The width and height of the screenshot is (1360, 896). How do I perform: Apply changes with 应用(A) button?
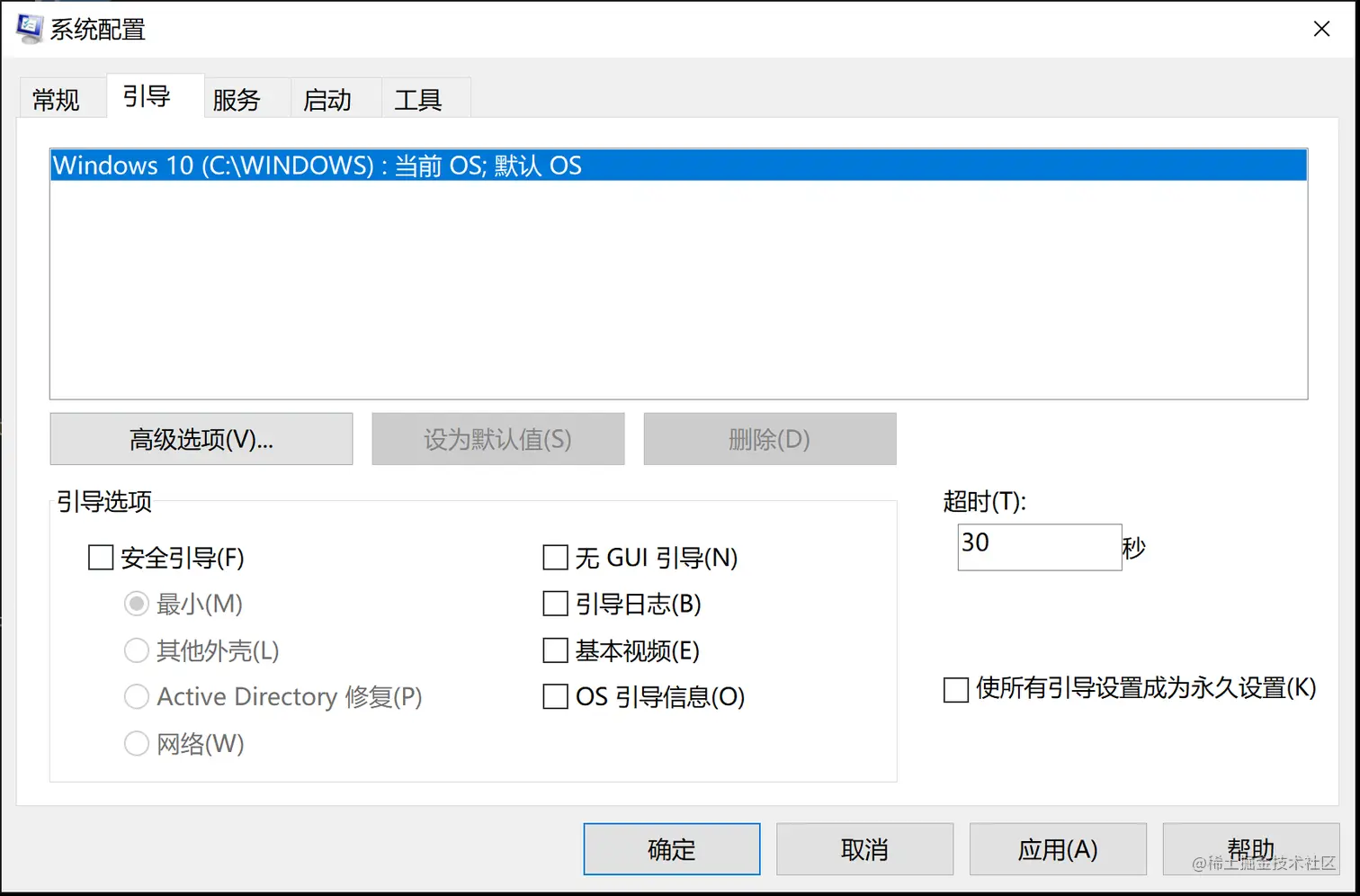click(x=1058, y=849)
